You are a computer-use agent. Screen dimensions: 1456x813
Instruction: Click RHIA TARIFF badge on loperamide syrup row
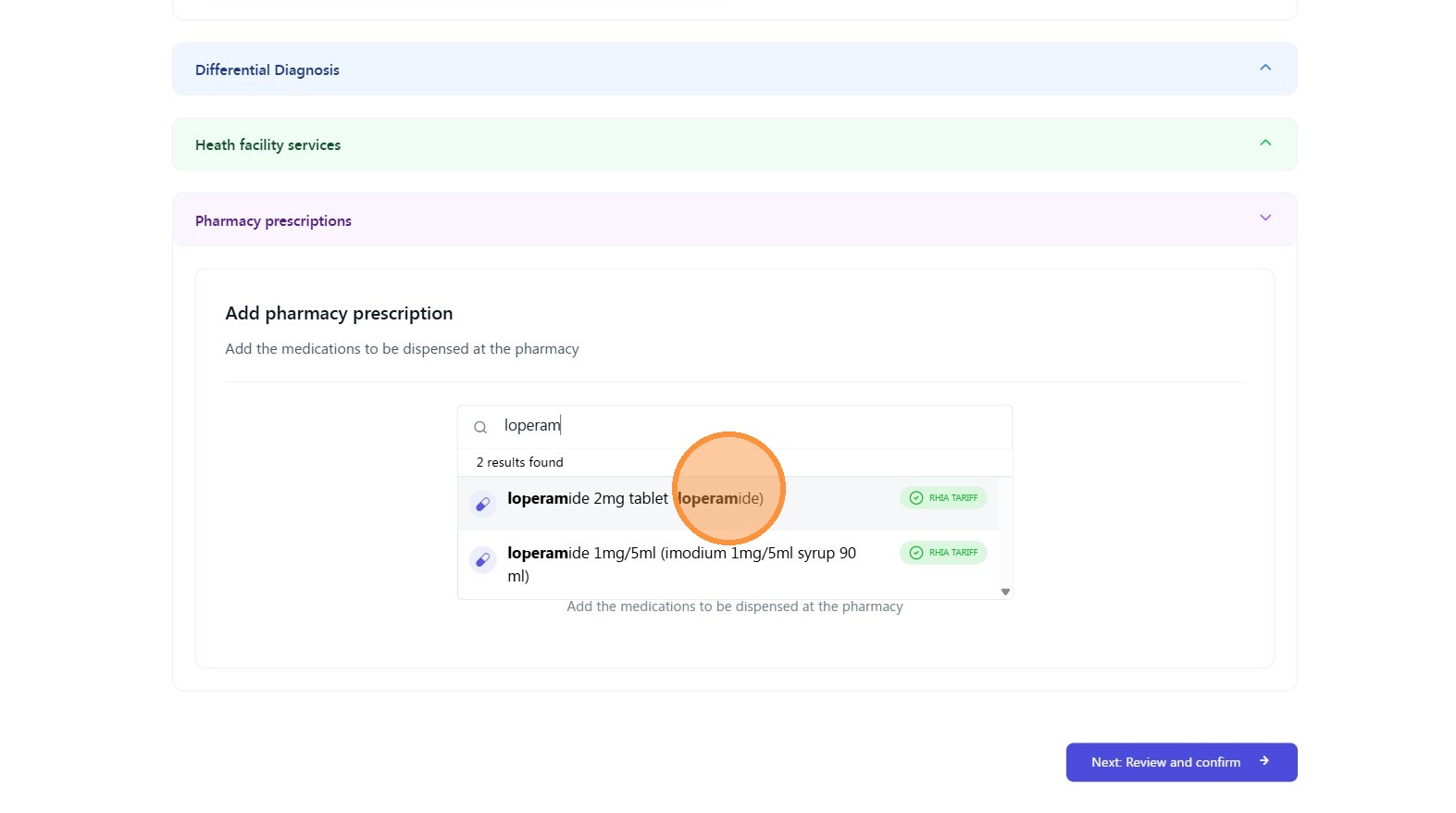(943, 553)
